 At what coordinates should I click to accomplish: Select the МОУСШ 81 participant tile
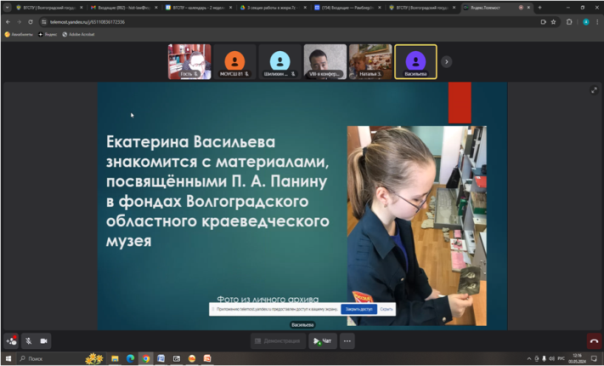[235, 62]
